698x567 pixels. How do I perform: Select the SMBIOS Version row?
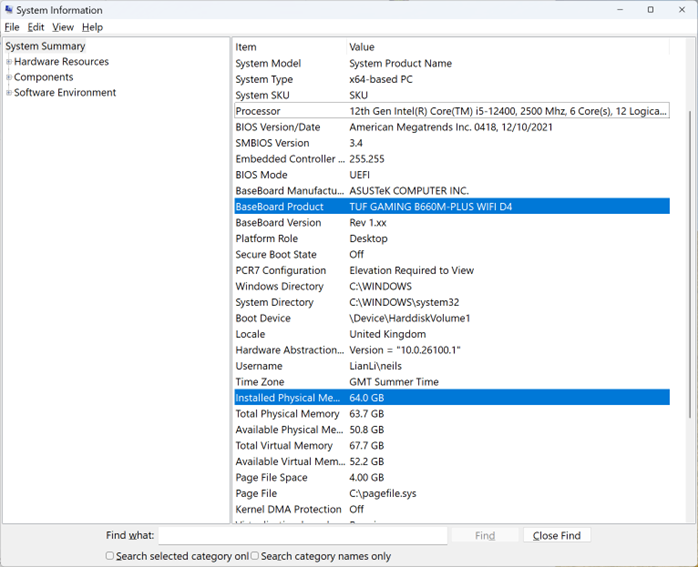[452, 143]
